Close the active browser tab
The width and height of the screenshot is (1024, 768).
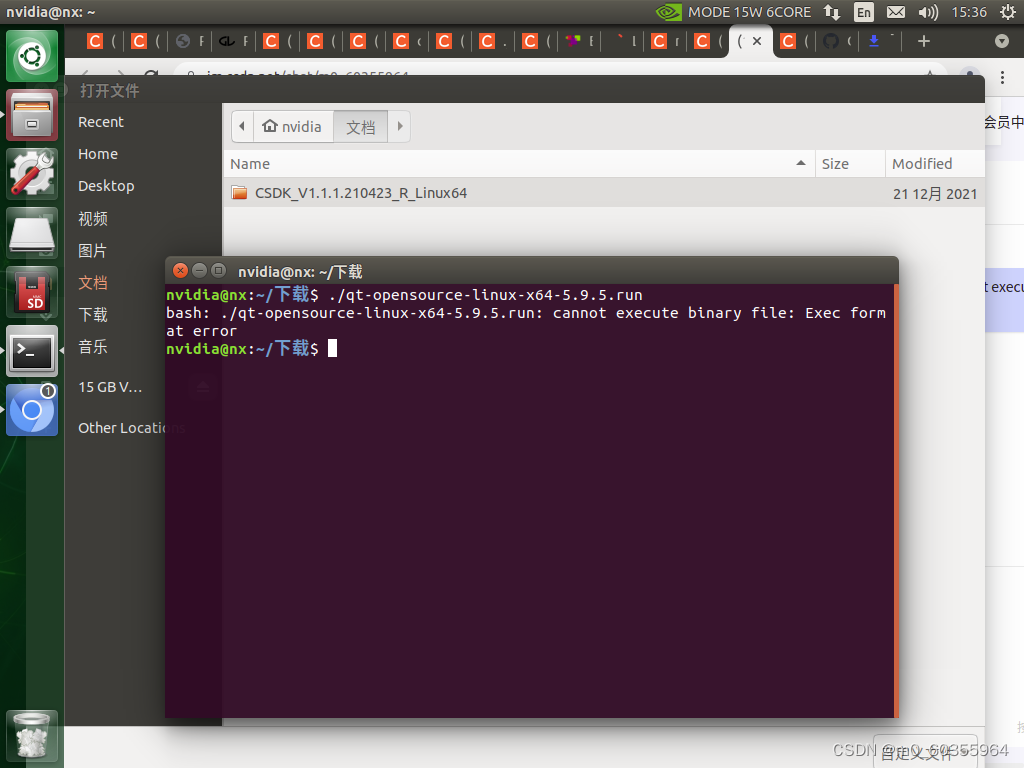point(757,40)
